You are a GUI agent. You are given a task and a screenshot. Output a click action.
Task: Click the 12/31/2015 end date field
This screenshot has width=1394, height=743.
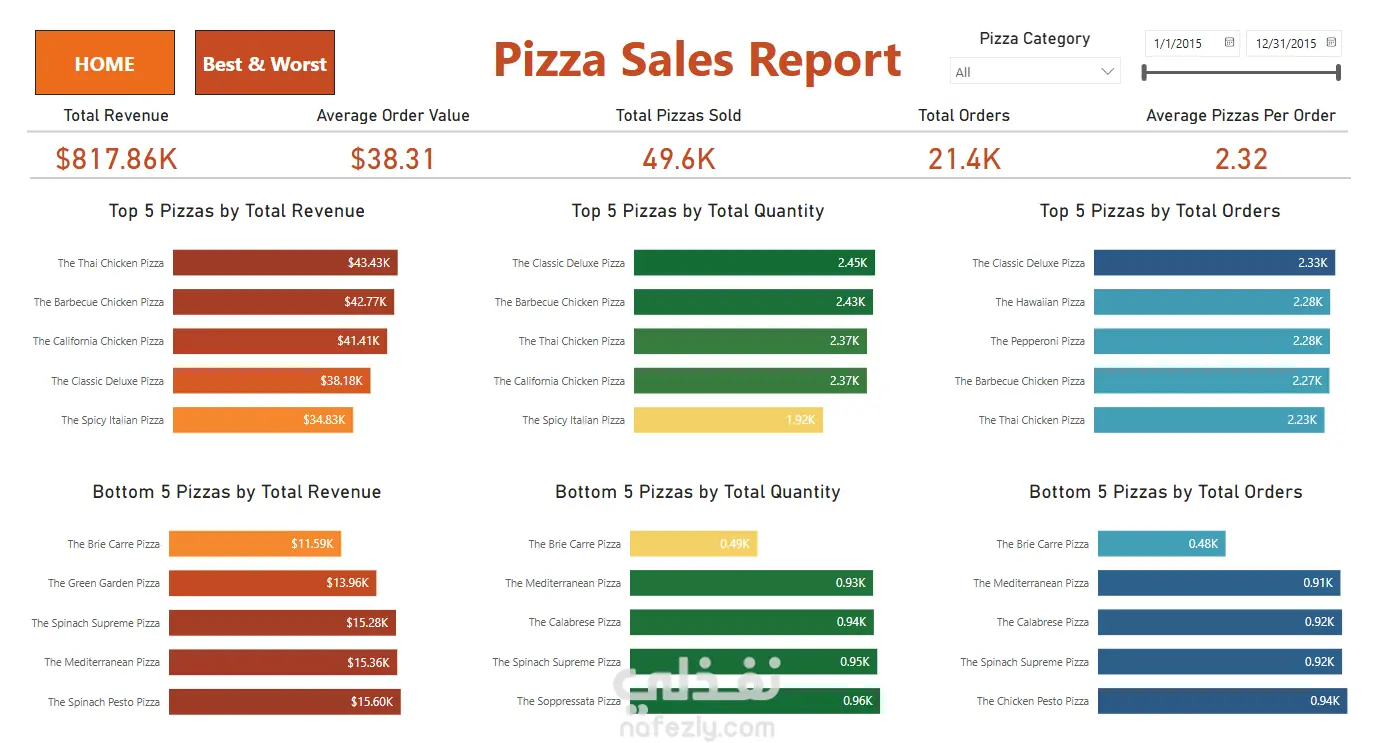click(1294, 43)
